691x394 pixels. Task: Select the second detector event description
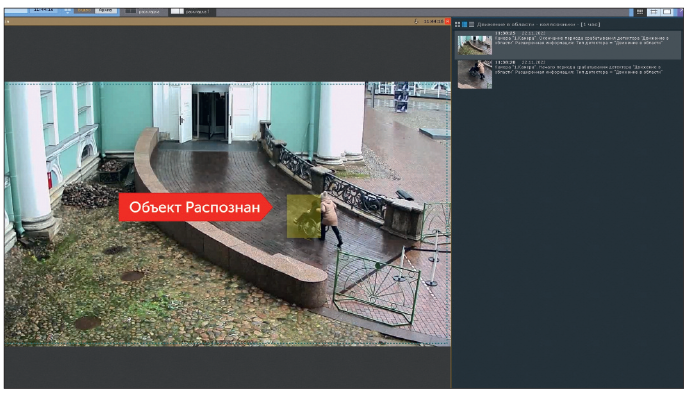click(x=578, y=70)
